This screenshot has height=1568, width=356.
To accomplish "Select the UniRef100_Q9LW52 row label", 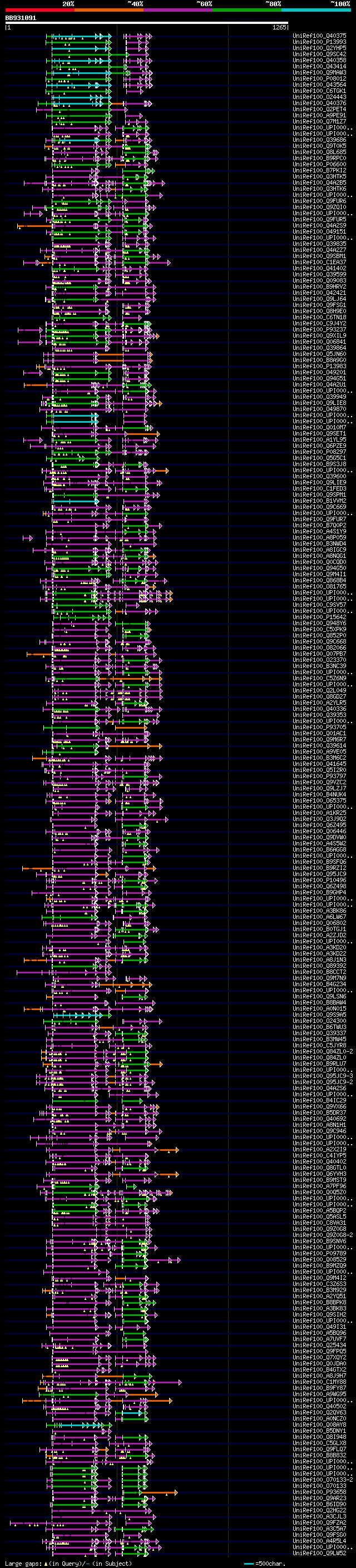I will click(319, 1554).
